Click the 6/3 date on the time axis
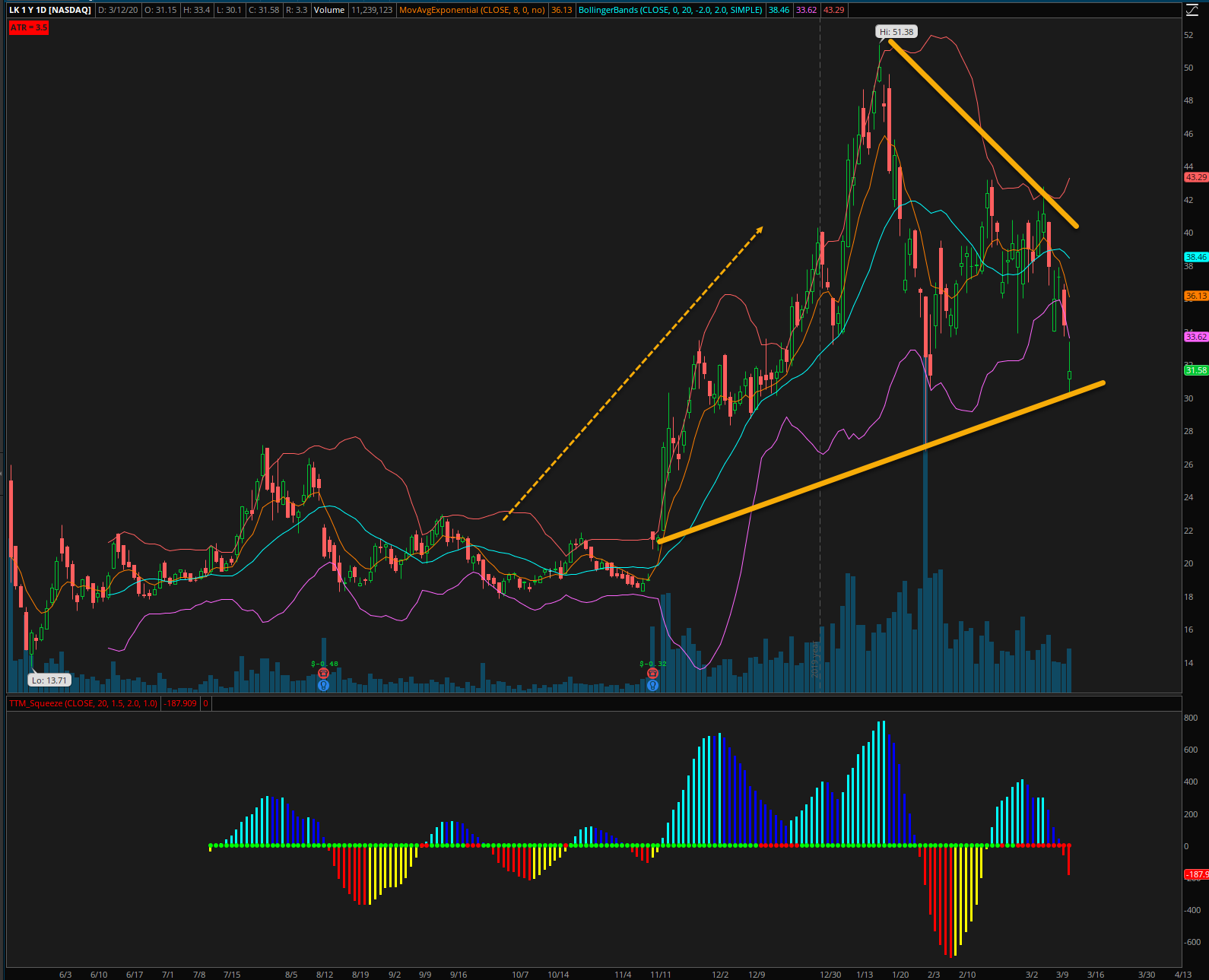 [x=65, y=975]
